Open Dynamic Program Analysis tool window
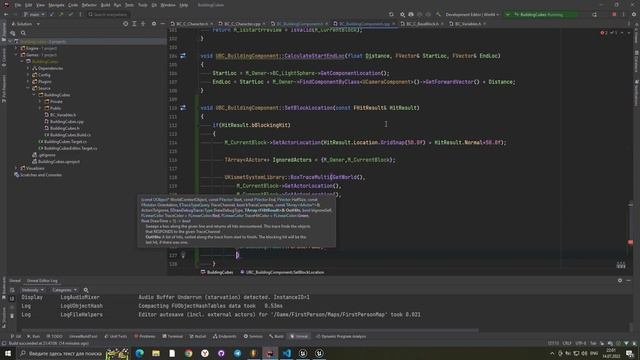Screen dimensions: 640x360 tap(341, 336)
